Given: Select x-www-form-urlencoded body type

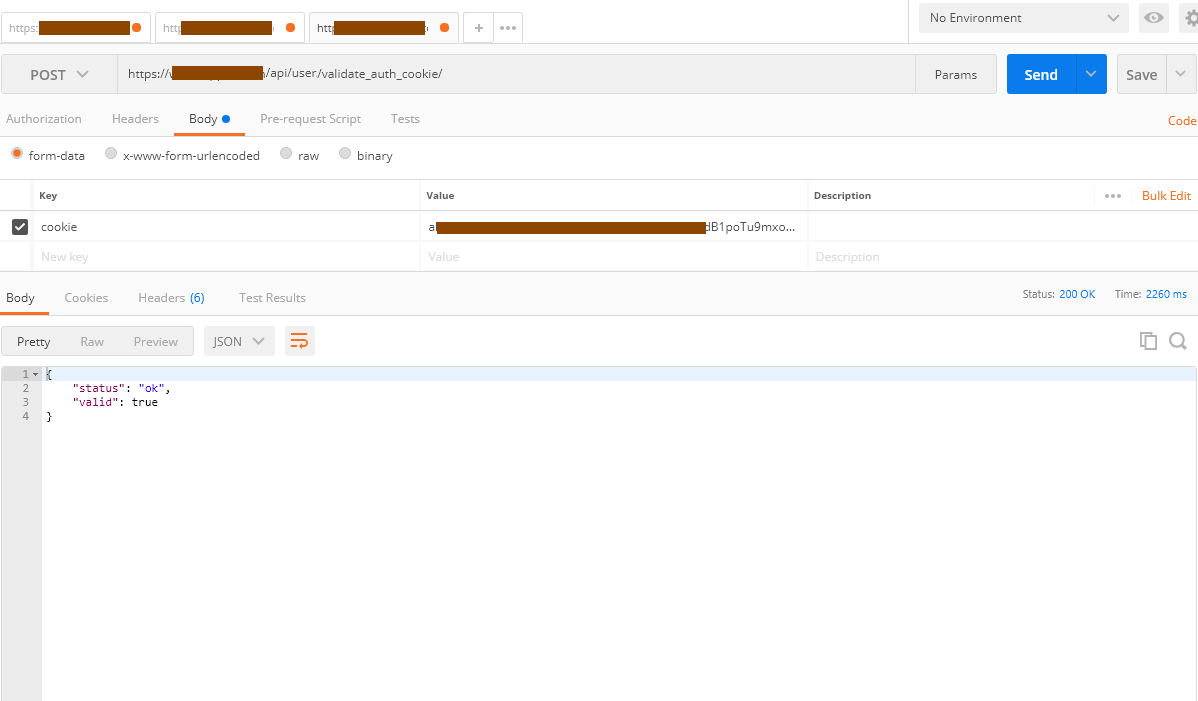Looking at the screenshot, I should (111, 153).
